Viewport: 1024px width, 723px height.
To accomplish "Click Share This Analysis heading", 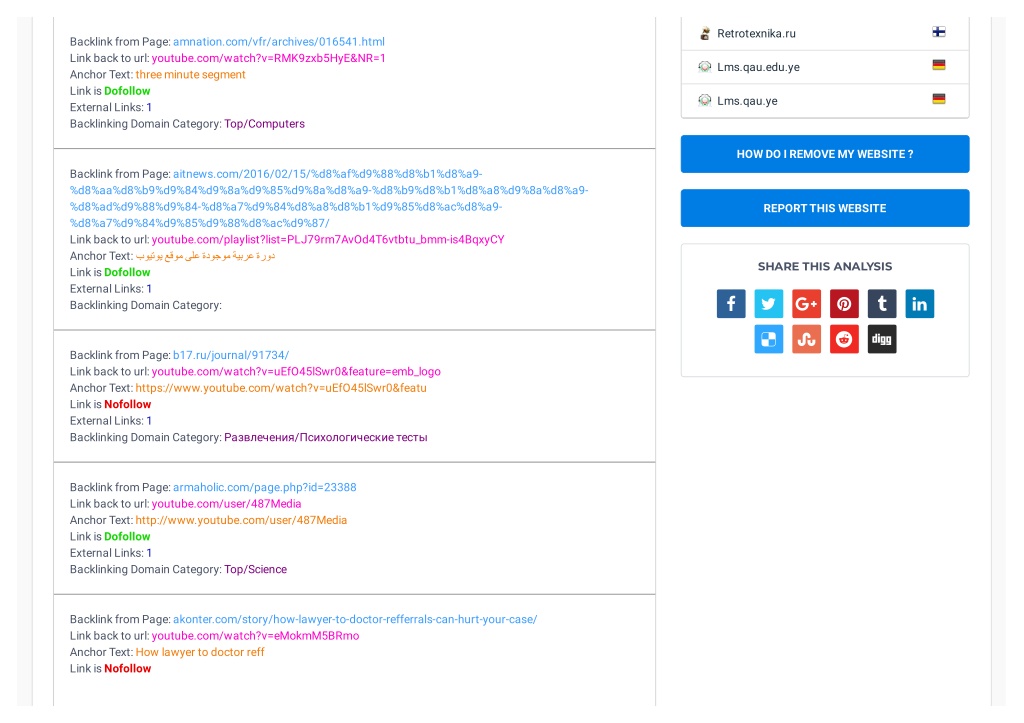I will (825, 266).
